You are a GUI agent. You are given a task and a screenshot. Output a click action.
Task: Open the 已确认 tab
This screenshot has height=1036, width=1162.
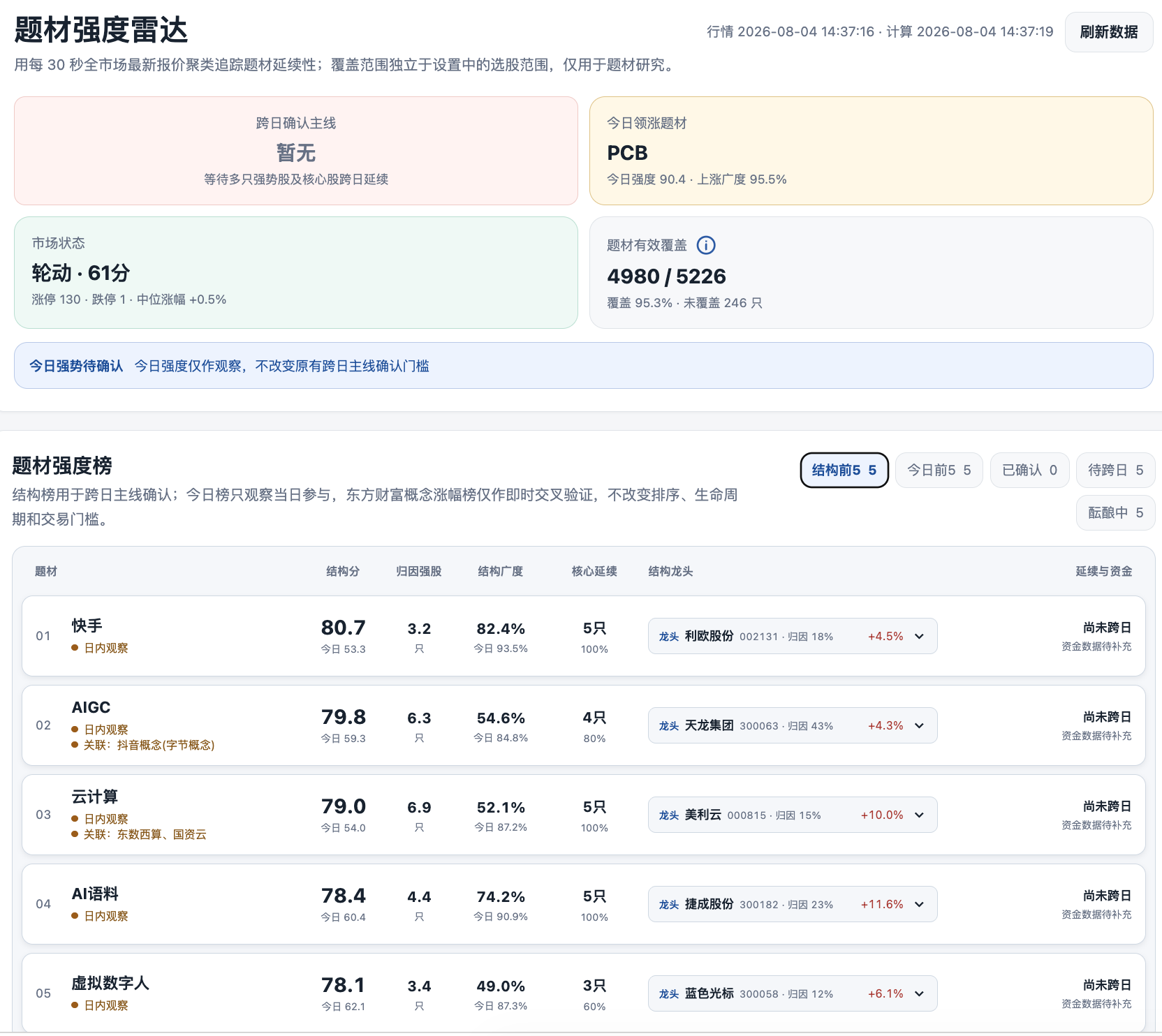pyautogui.click(x=1030, y=471)
